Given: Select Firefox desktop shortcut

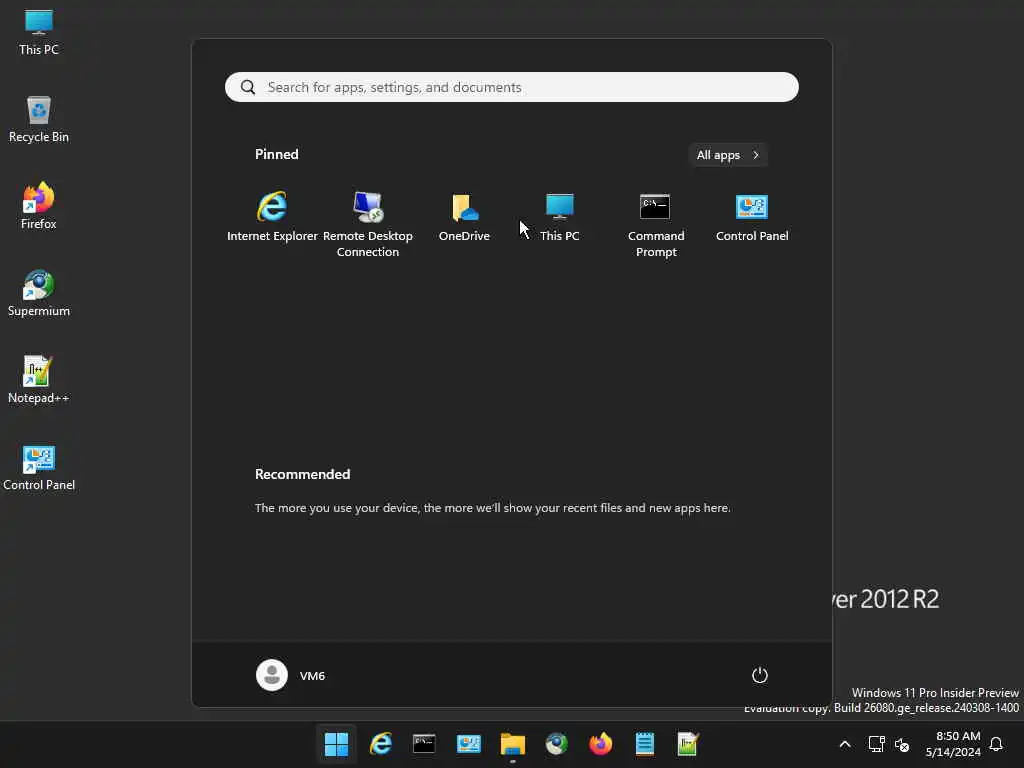Looking at the screenshot, I should tap(39, 206).
